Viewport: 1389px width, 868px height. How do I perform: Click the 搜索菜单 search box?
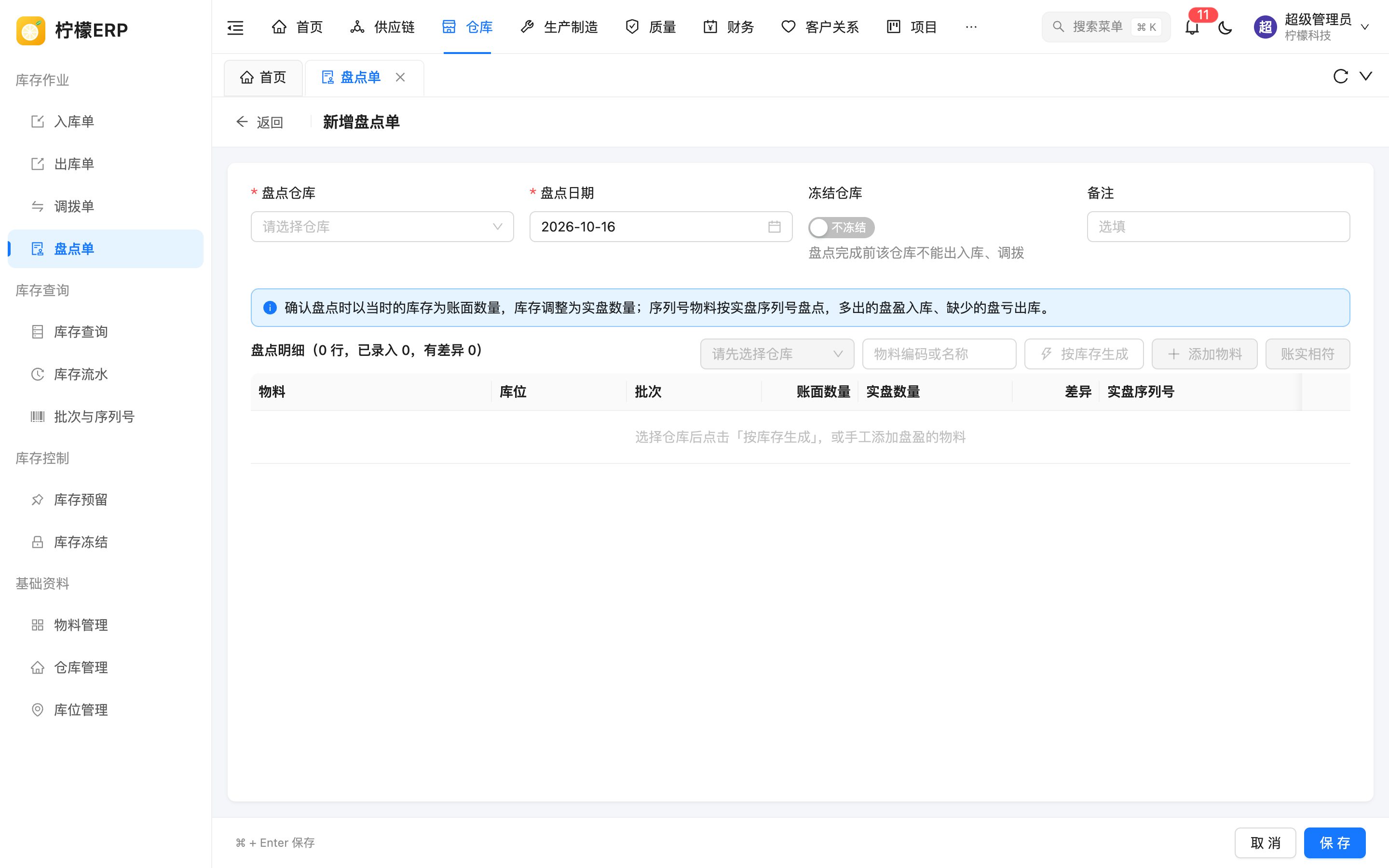[1105, 27]
